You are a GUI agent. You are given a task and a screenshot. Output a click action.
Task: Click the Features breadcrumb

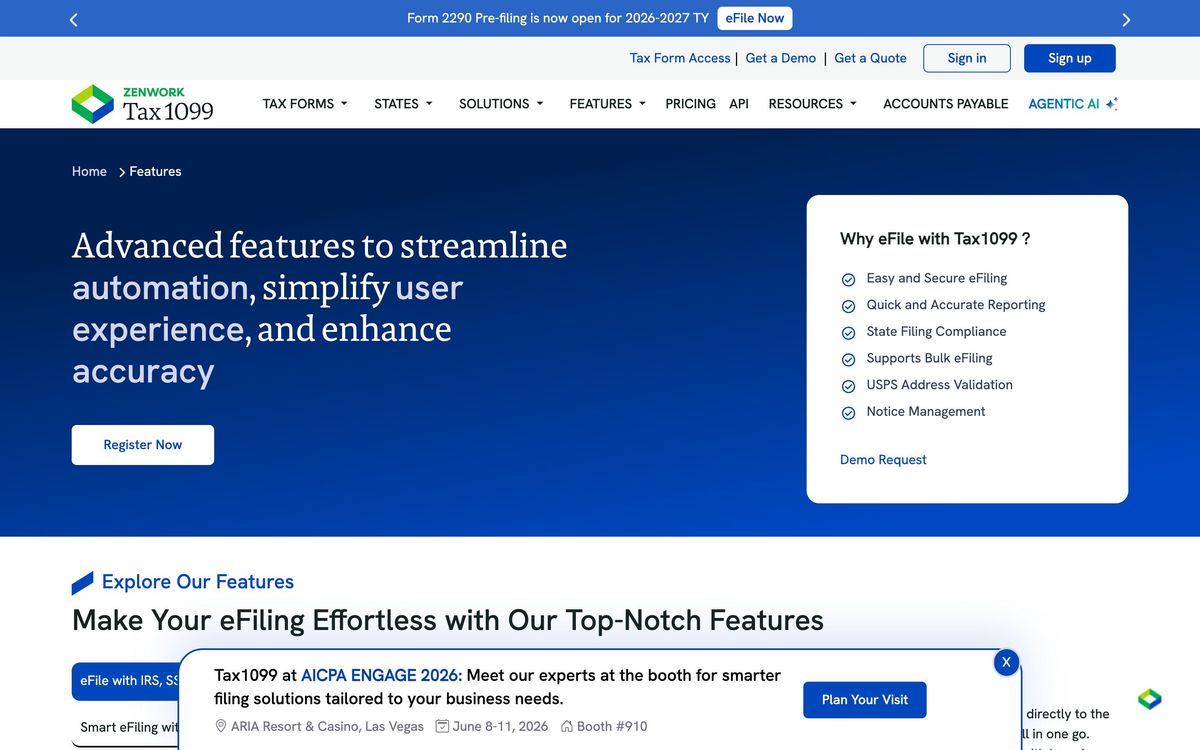coord(155,171)
